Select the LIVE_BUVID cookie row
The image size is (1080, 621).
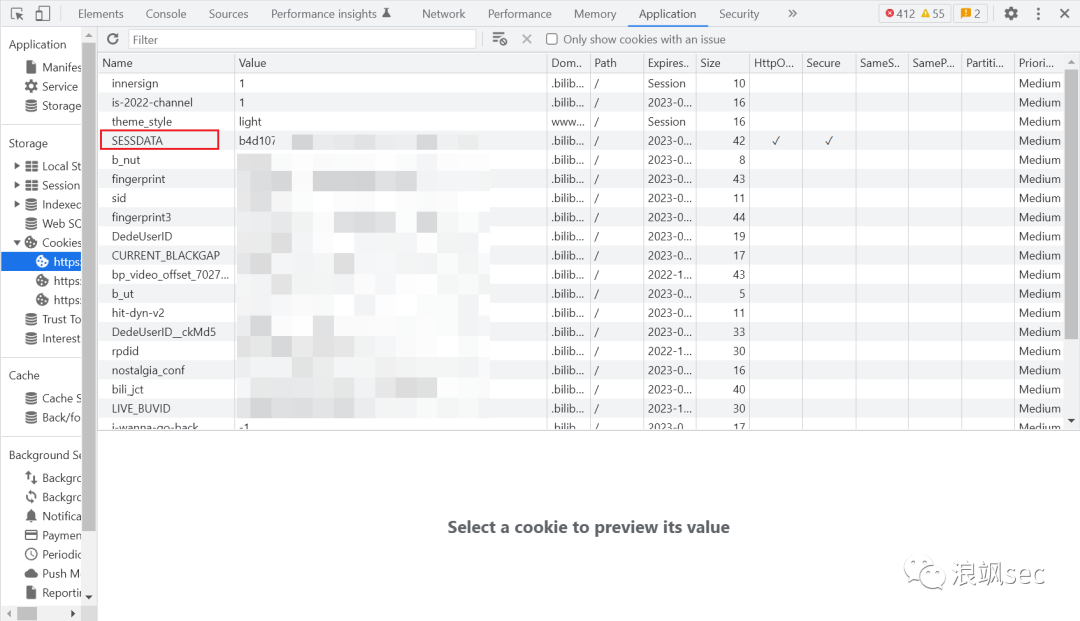(582, 408)
